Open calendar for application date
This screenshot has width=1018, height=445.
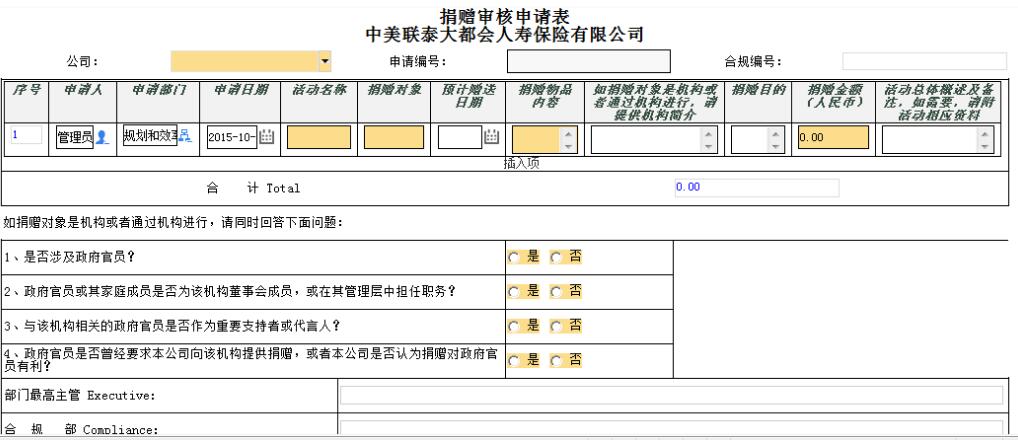pyautogui.click(x=267, y=136)
